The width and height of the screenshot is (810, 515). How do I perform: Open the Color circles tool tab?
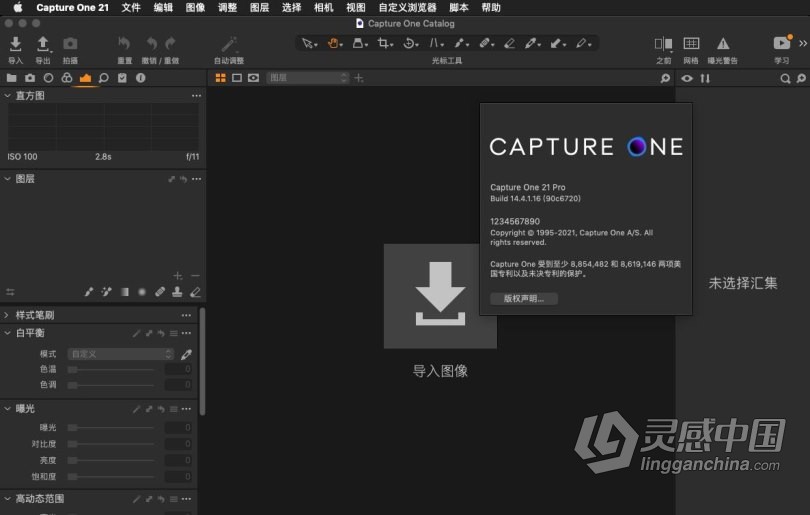67,78
